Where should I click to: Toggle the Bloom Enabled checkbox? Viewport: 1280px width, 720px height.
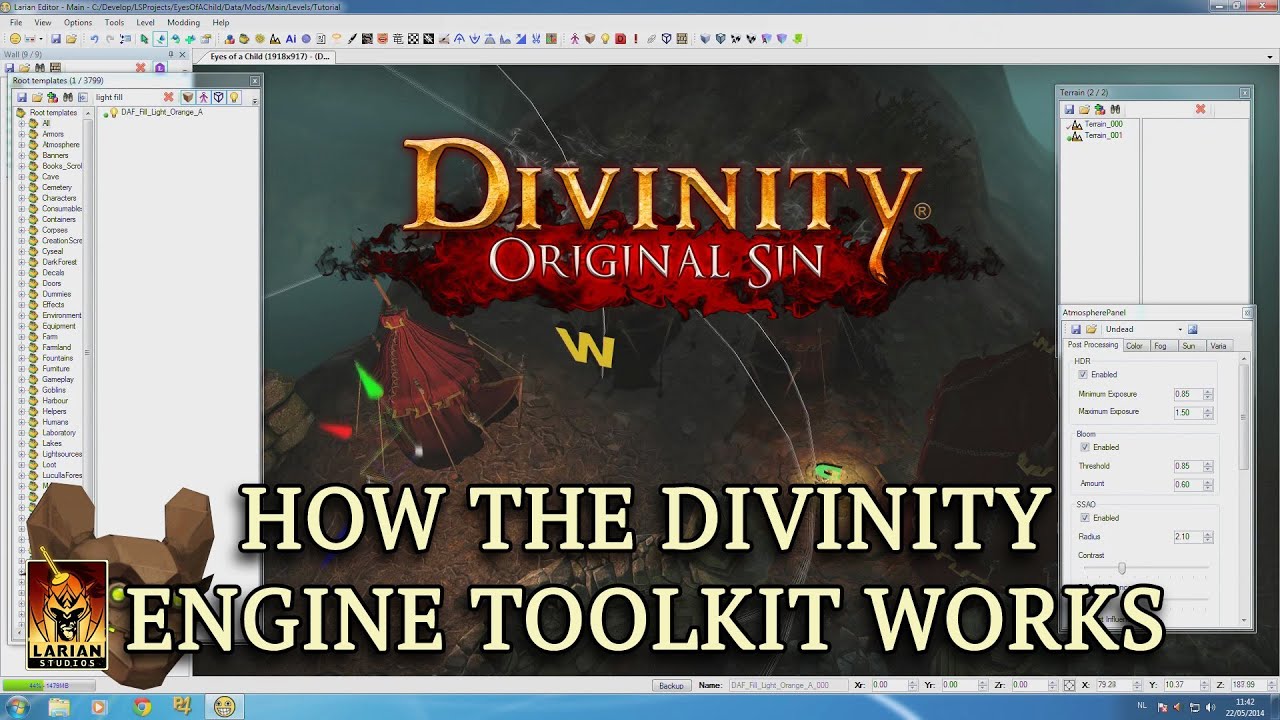(x=1085, y=447)
